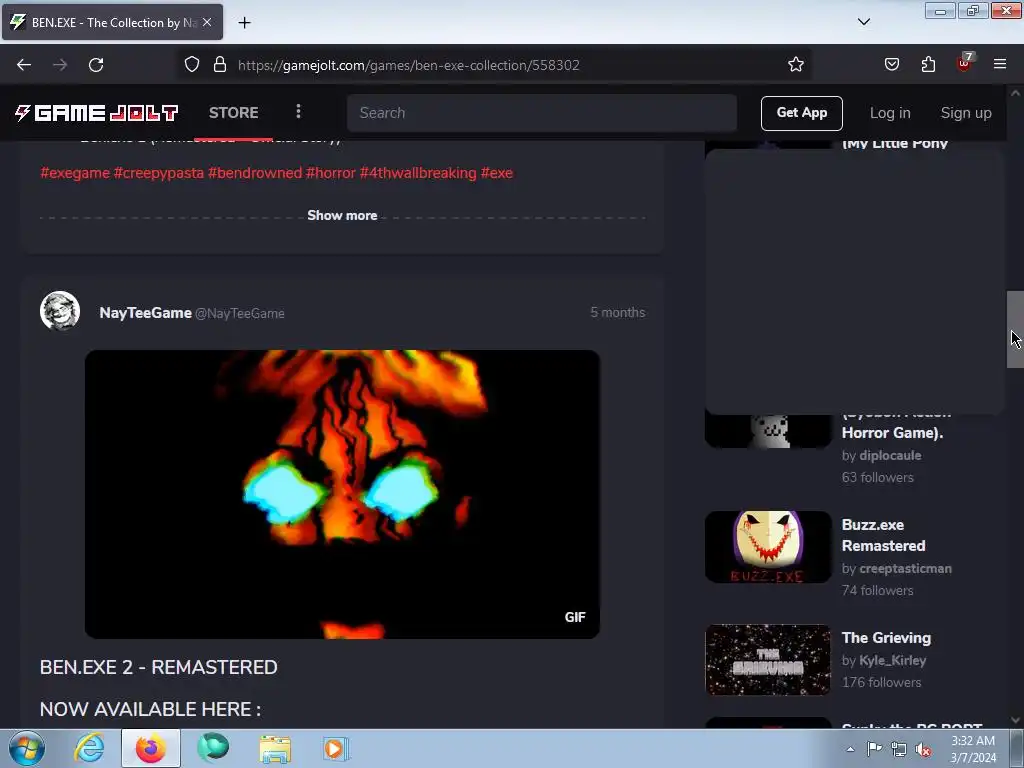Close the BEN.EXE tab
Image resolution: width=1024 pixels, height=768 pixels.
207,22
